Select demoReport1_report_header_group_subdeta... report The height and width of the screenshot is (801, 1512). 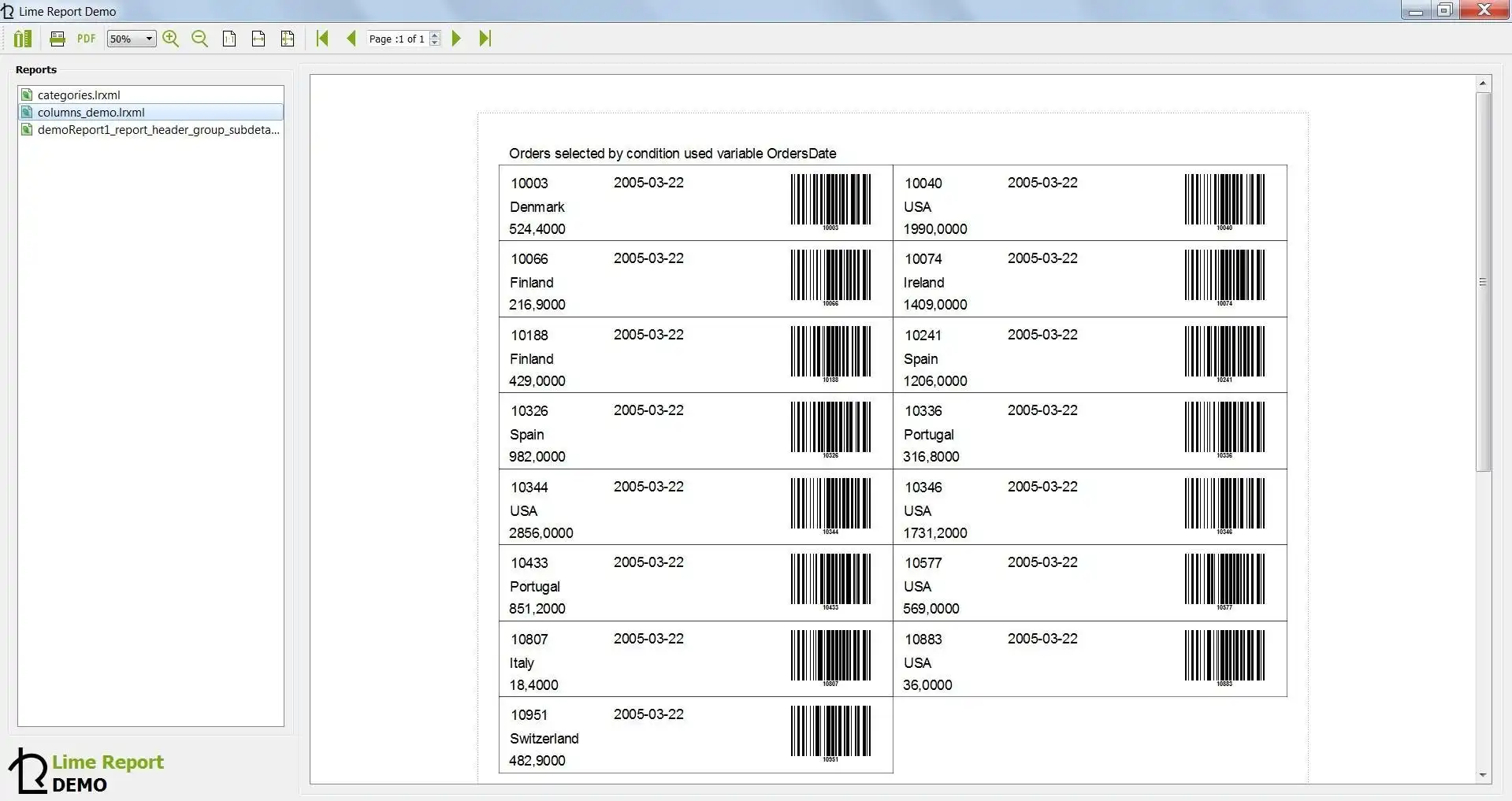(150, 129)
